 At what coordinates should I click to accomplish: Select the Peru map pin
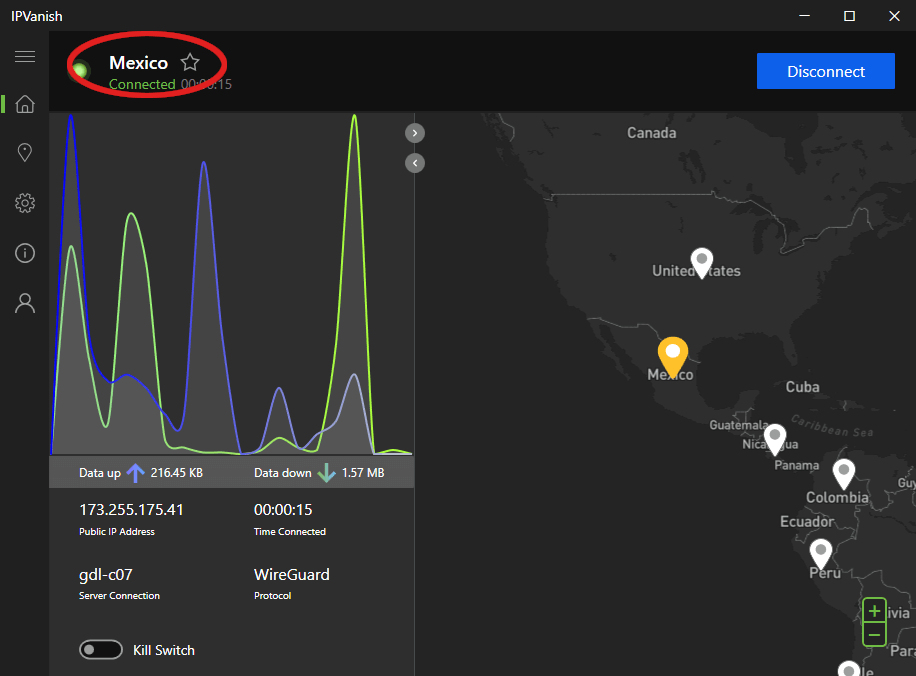pyautogui.click(x=821, y=554)
